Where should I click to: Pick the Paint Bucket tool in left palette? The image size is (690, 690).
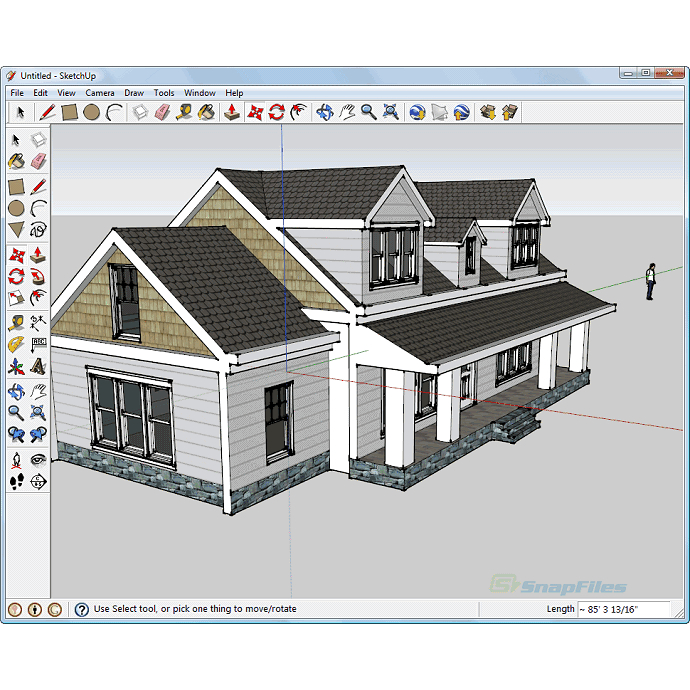[16, 161]
